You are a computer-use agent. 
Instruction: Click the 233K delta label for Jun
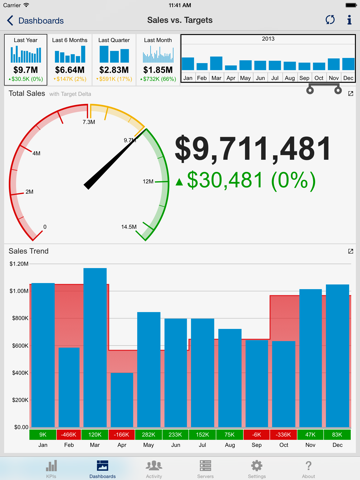(175, 435)
